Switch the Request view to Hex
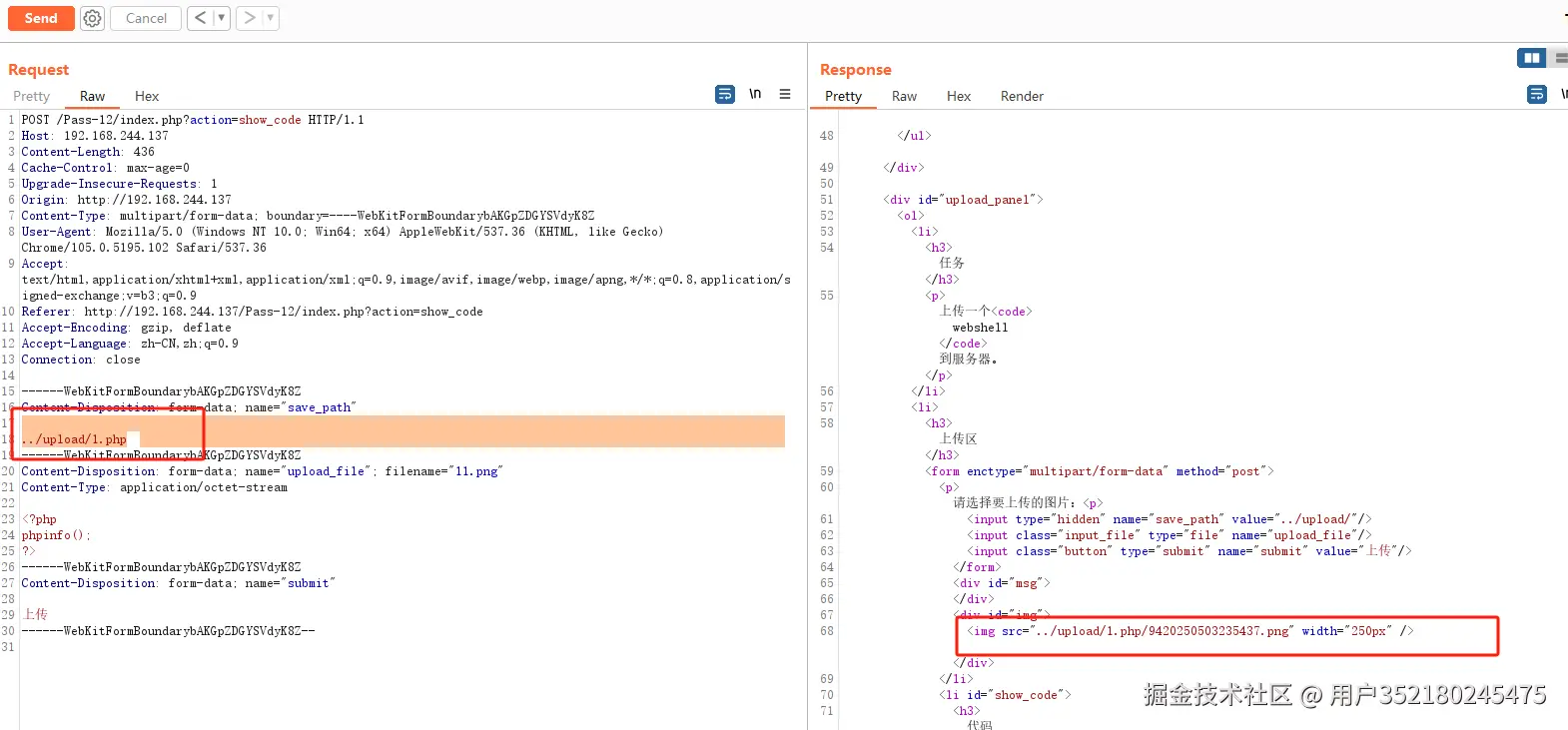 (x=147, y=96)
